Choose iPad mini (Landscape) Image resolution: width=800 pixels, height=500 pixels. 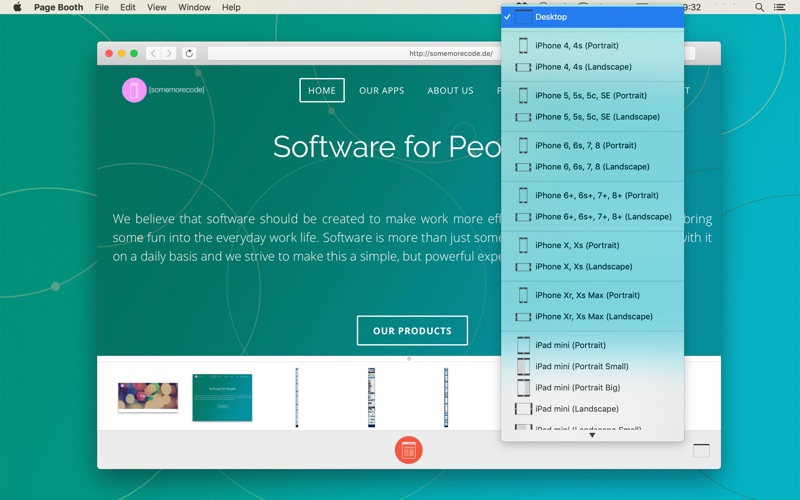point(592,409)
